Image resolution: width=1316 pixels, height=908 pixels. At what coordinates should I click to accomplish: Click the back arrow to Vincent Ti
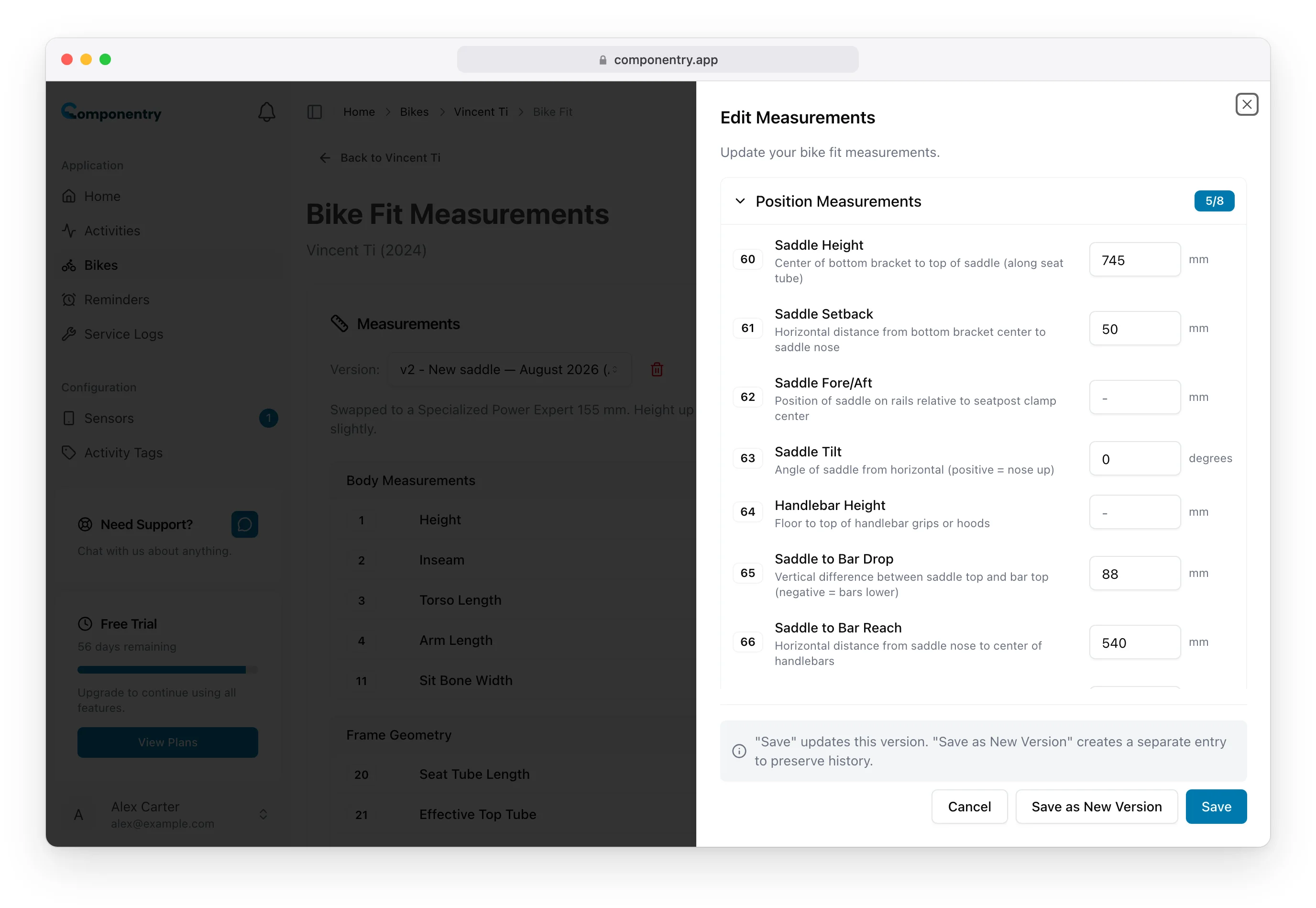(x=325, y=157)
